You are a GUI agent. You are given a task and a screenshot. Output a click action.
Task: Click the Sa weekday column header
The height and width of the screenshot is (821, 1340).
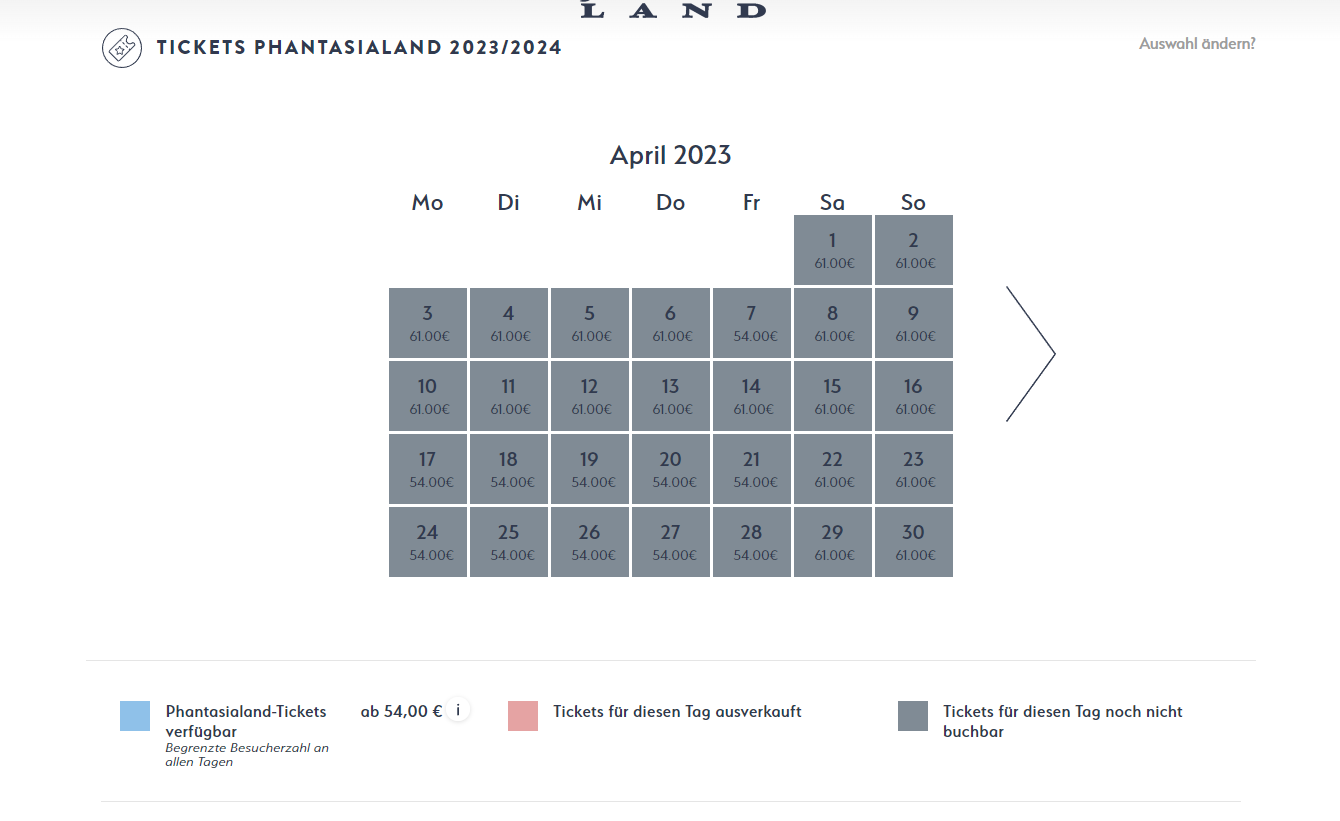[832, 202]
